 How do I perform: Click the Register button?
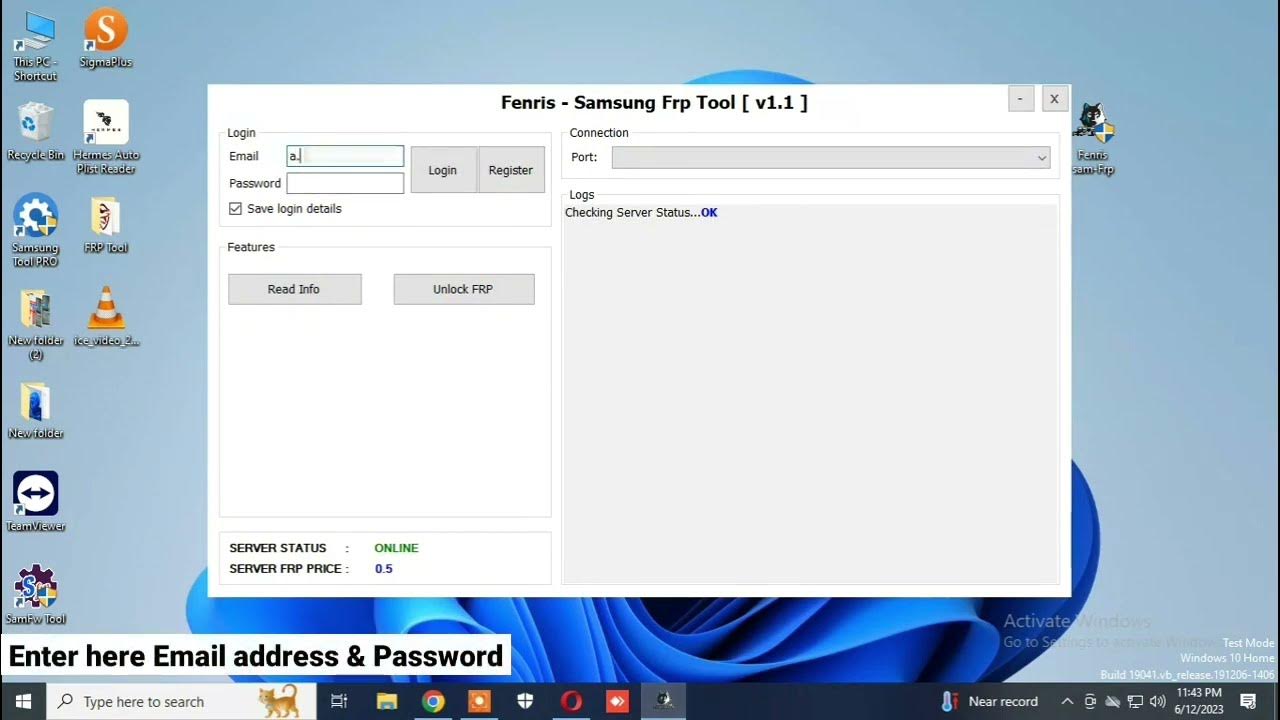click(511, 170)
